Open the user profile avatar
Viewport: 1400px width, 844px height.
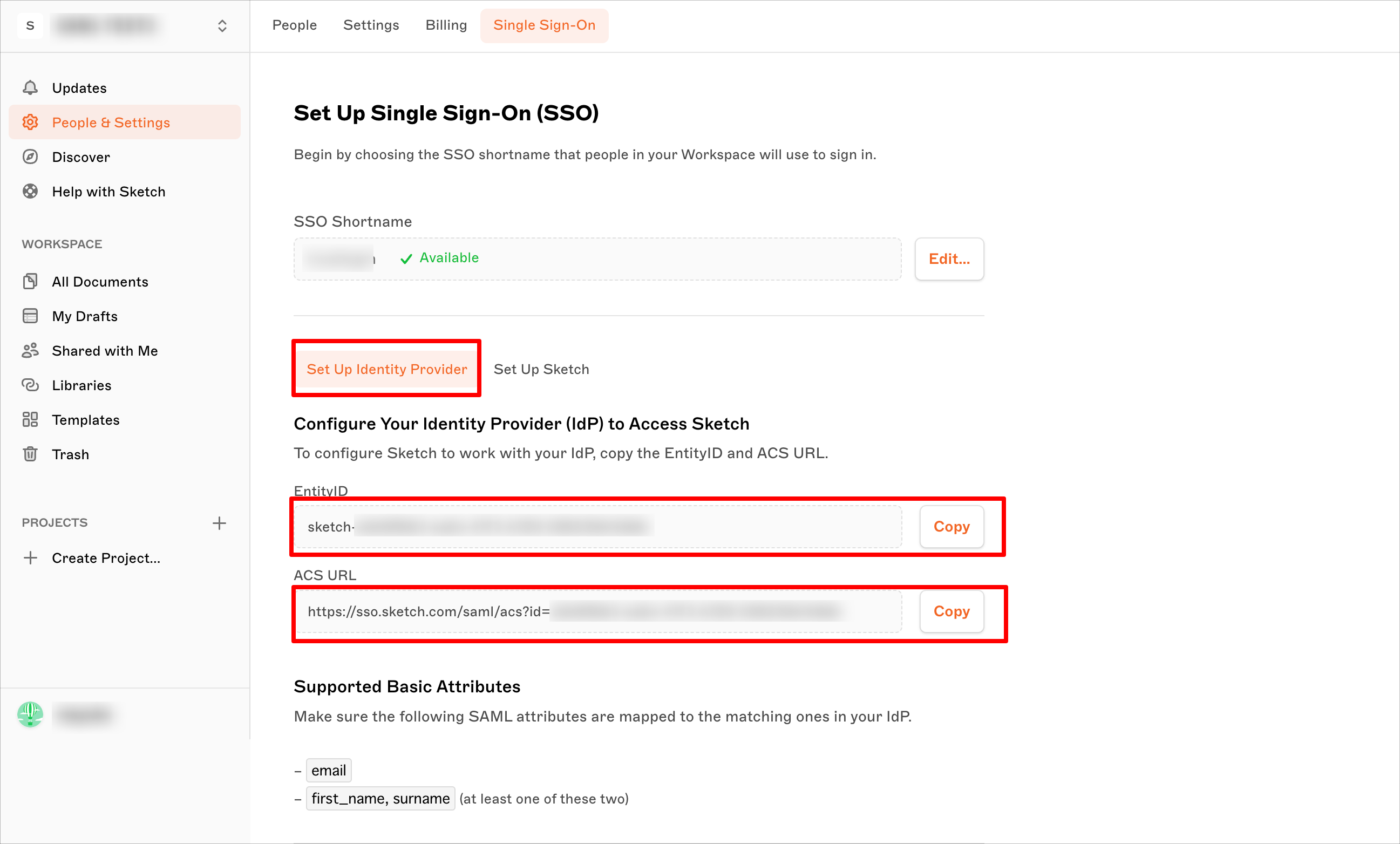click(30, 714)
